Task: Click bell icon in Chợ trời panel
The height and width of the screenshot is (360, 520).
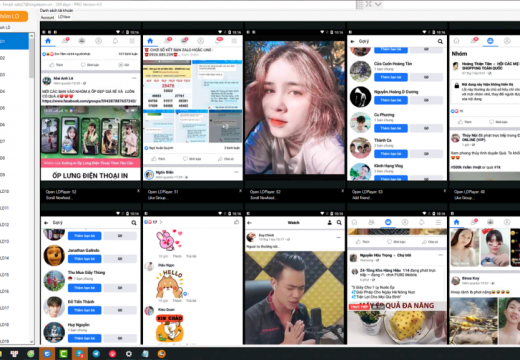Action: pyautogui.click(x=422, y=222)
